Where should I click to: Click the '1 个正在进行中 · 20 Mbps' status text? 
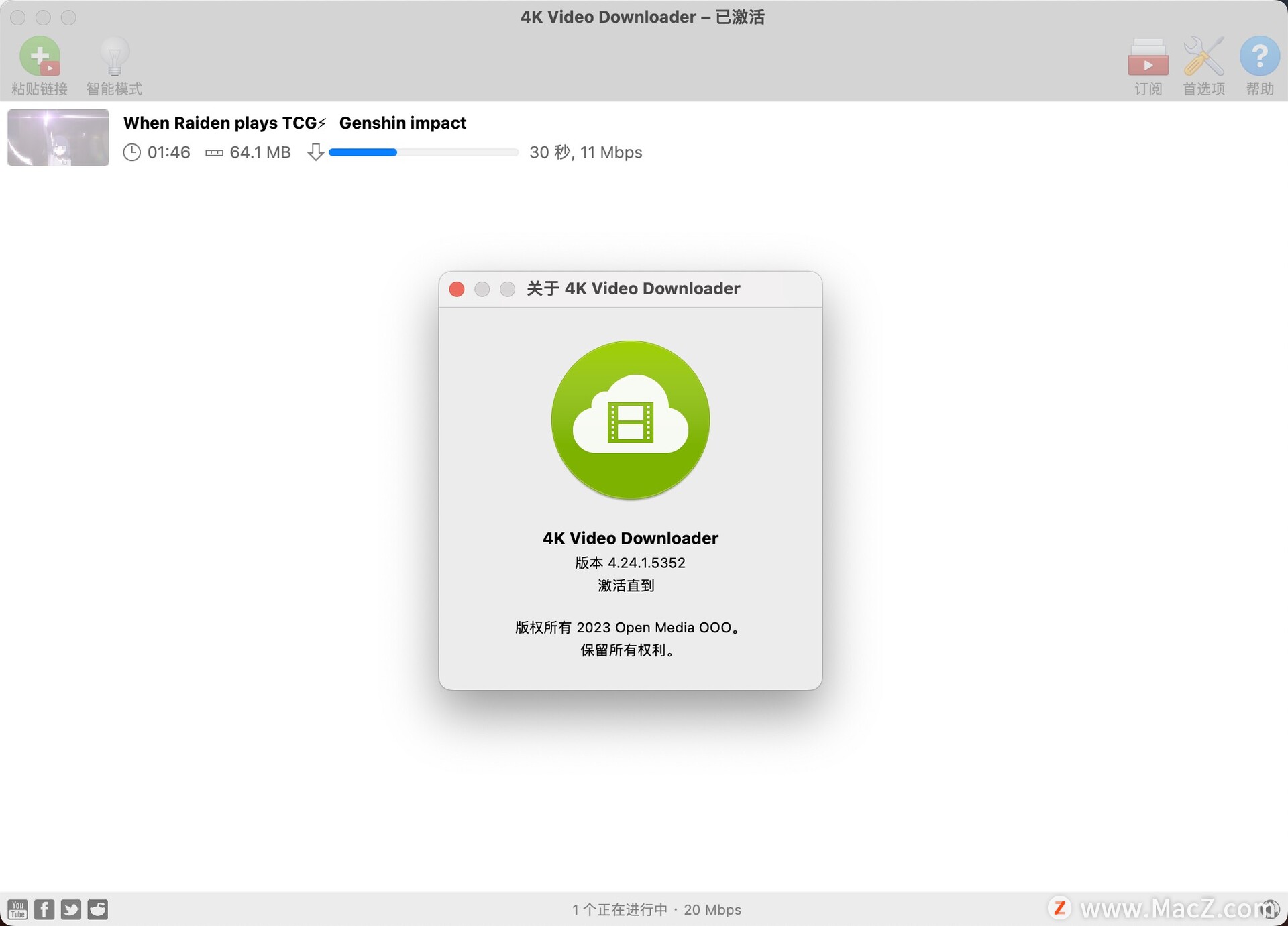656,909
